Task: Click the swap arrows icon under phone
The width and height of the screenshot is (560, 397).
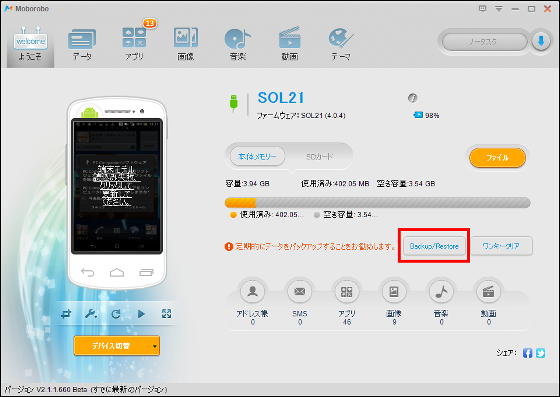Action: point(66,314)
